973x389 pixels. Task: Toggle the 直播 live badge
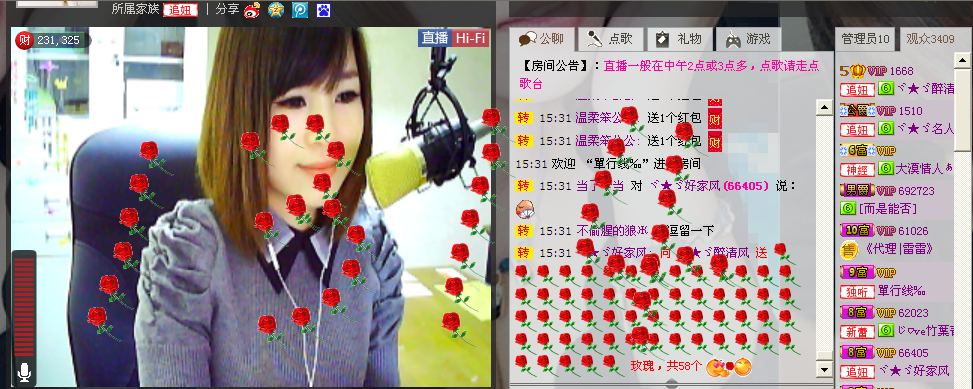click(x=435, y=38)
